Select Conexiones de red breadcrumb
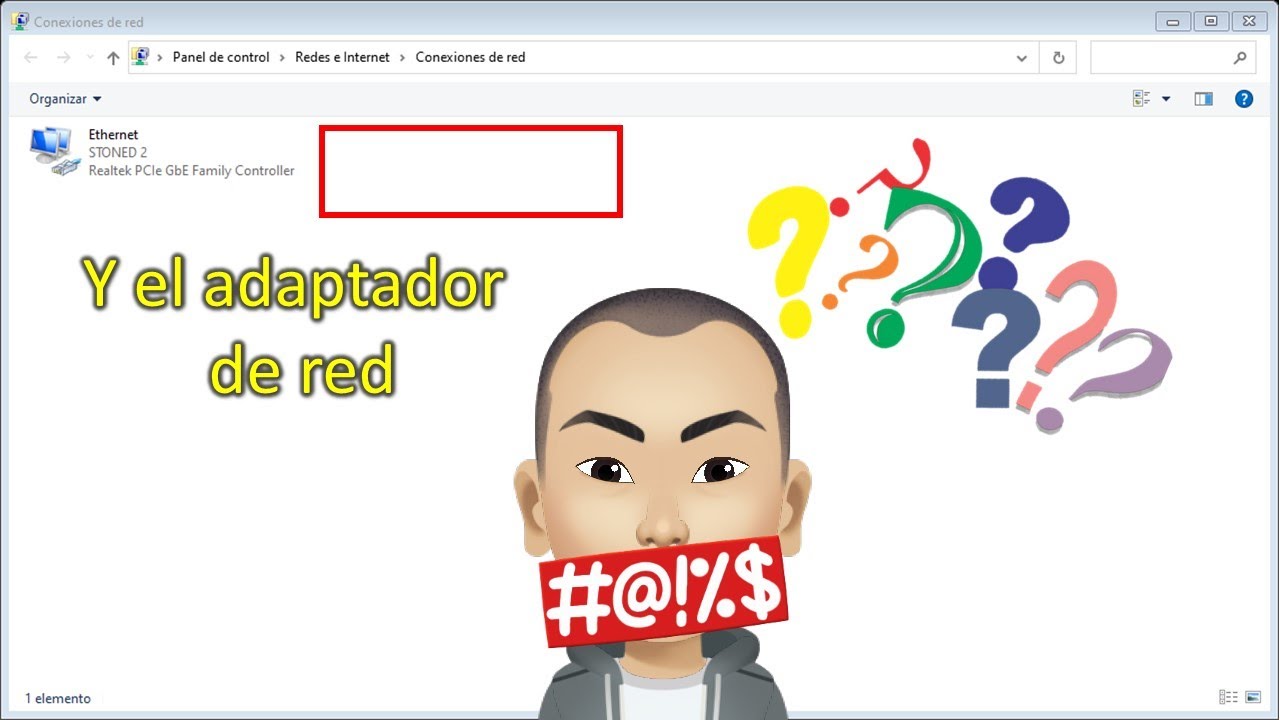Screen dimensions: 1280x720 click(x=470, y=58)
